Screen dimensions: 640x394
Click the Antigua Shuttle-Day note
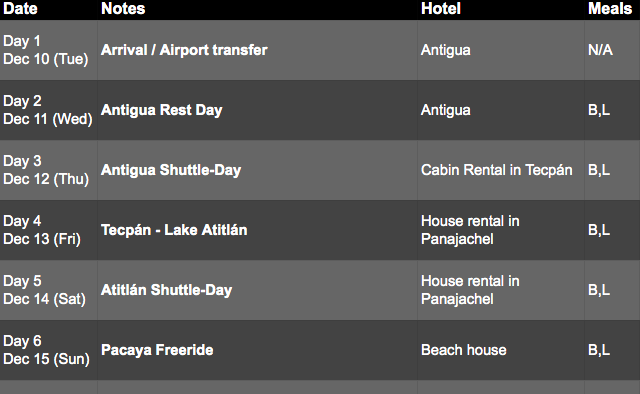pyautogui.click(x=171, y=170)
